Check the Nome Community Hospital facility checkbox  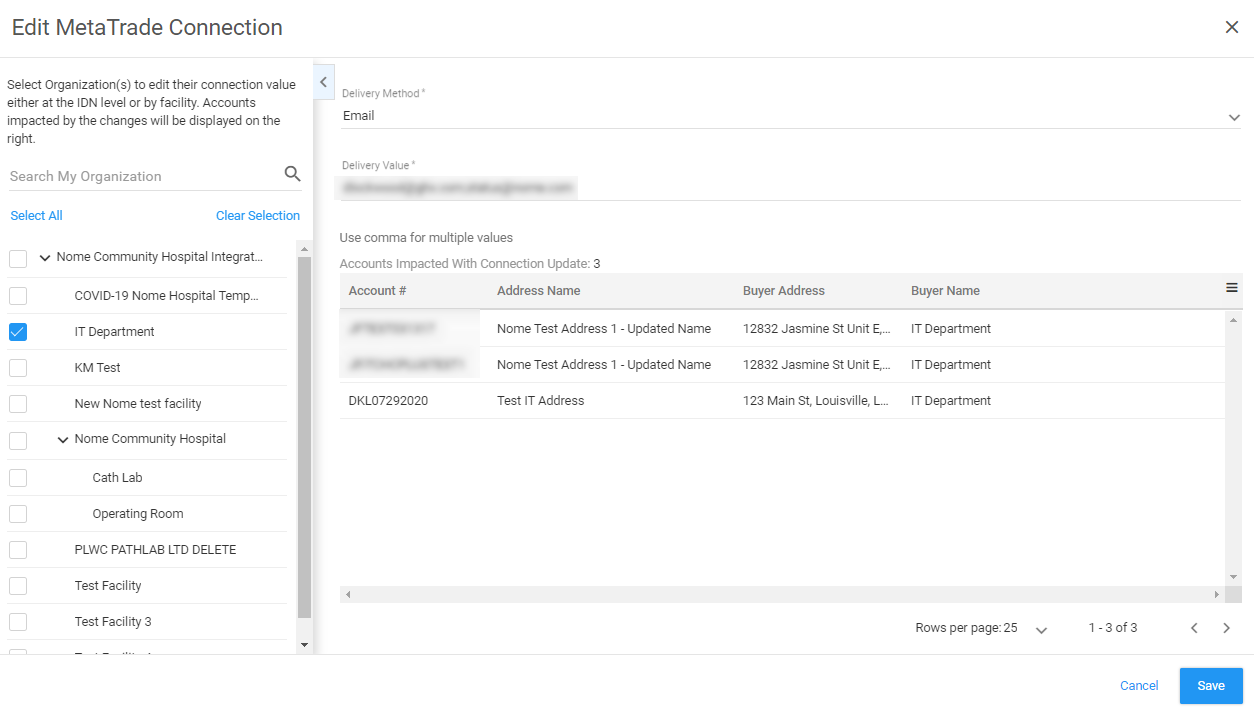[18, 440]
